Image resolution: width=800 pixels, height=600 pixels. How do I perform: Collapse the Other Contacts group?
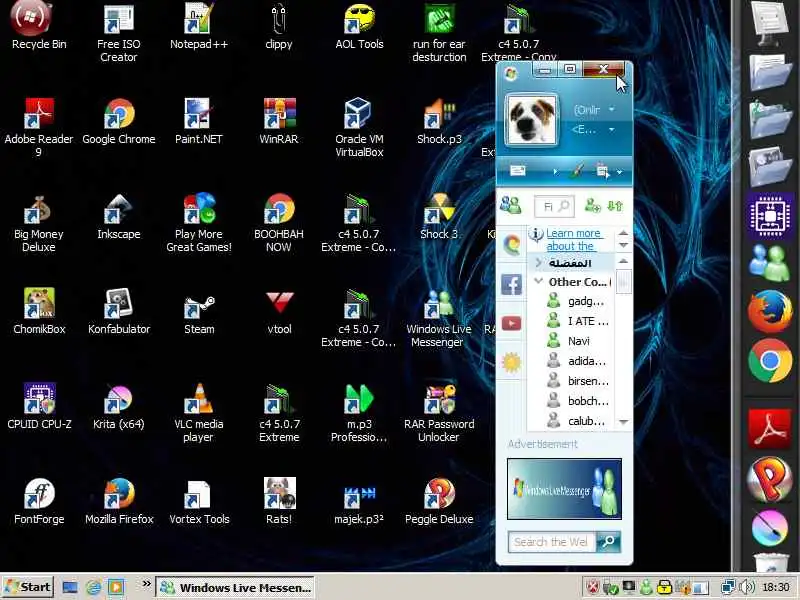click(538, 281)
